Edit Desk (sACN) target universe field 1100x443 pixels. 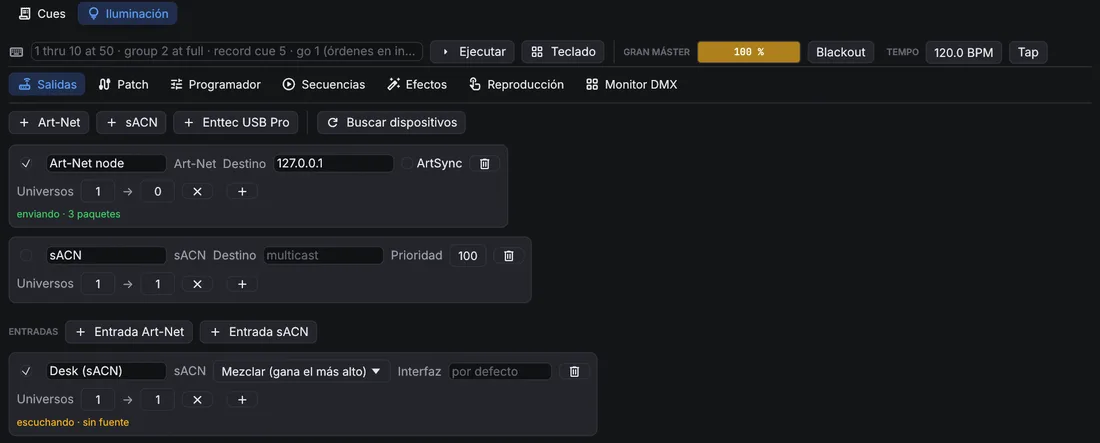pos(158,399)
